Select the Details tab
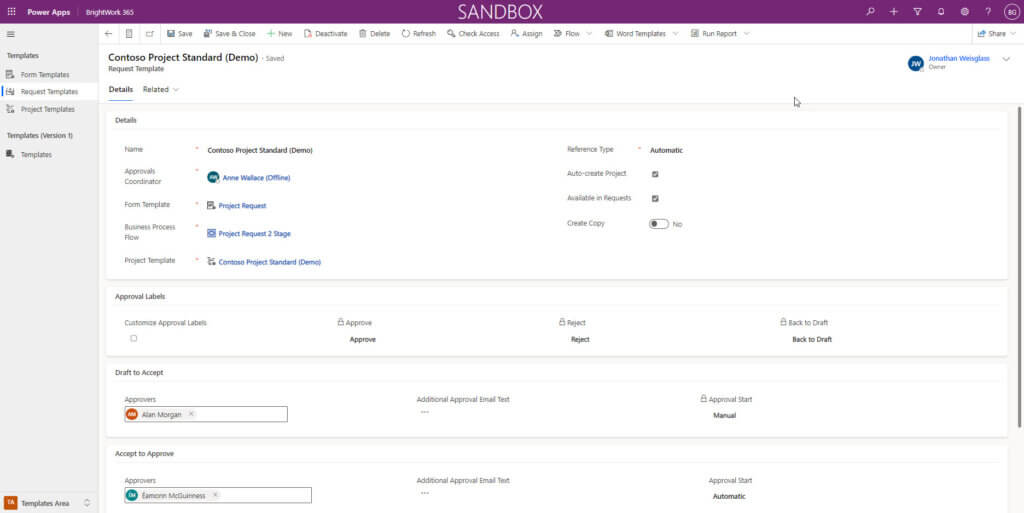 pos(121,89)
